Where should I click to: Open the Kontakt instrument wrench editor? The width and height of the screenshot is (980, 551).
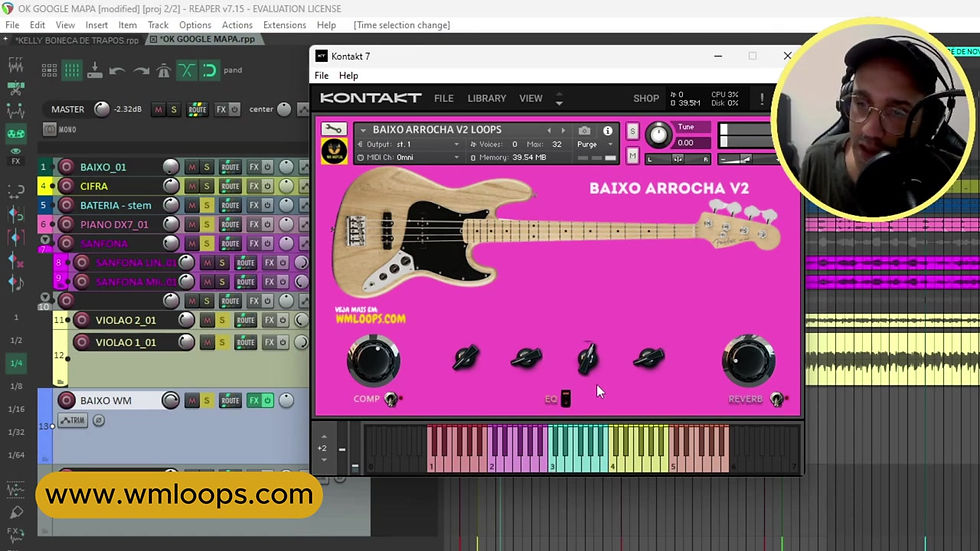click(x=334, y=129)
